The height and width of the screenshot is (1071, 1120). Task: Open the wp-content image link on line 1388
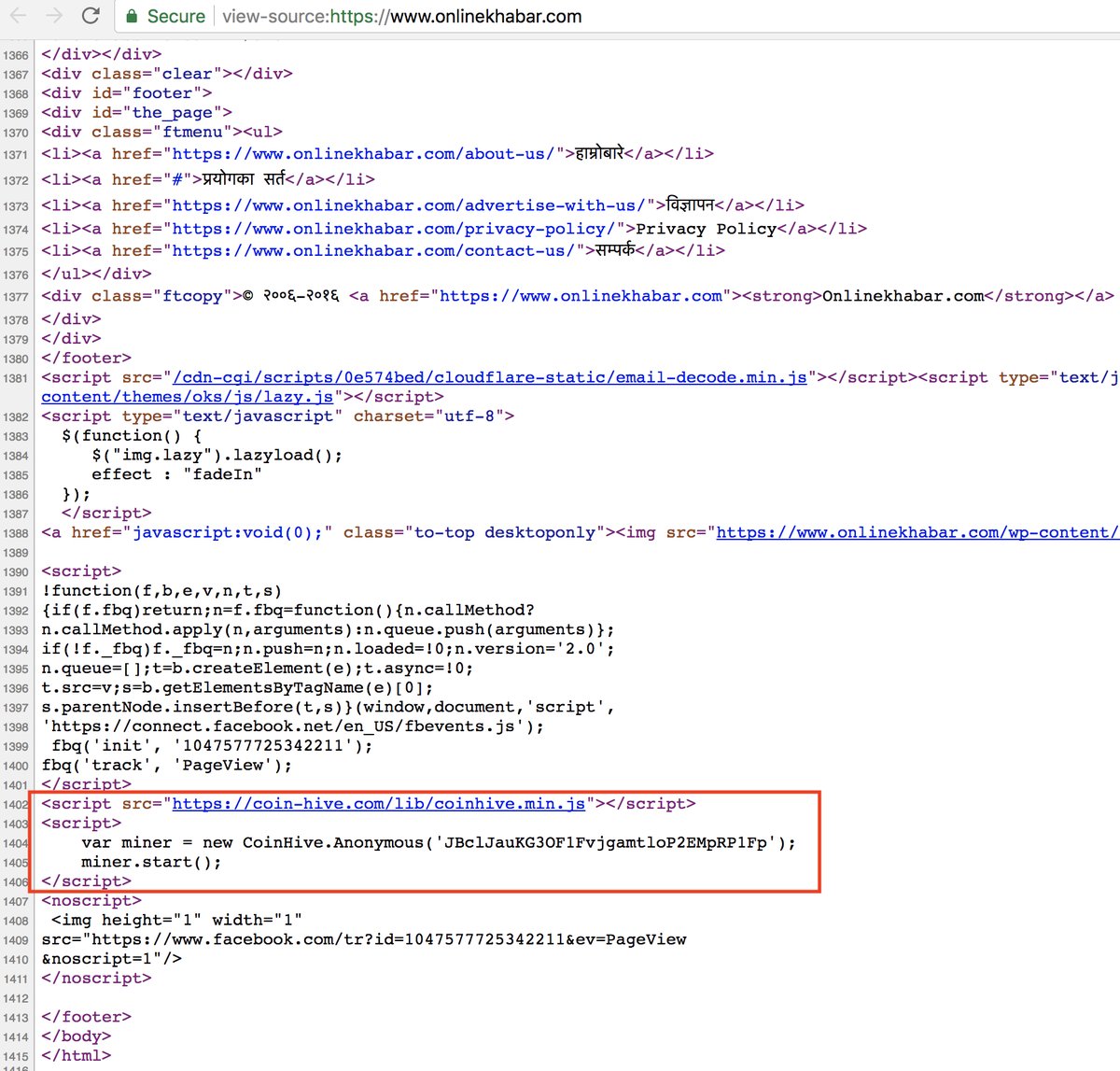tap(917, 532)
